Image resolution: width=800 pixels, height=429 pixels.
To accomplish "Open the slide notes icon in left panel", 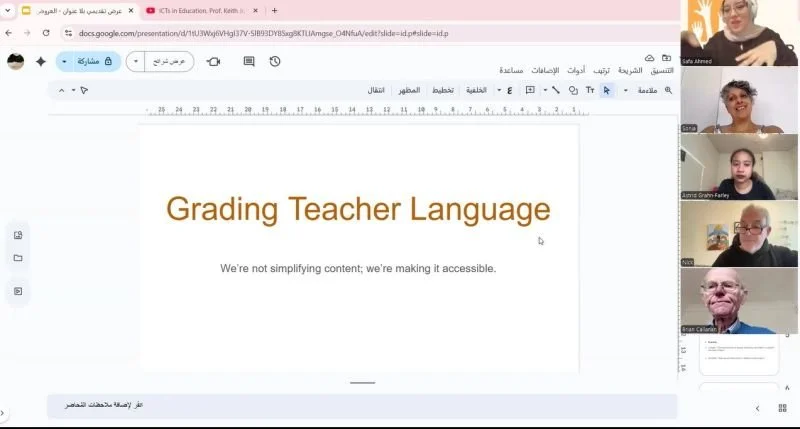I will (x=18, y=291).
